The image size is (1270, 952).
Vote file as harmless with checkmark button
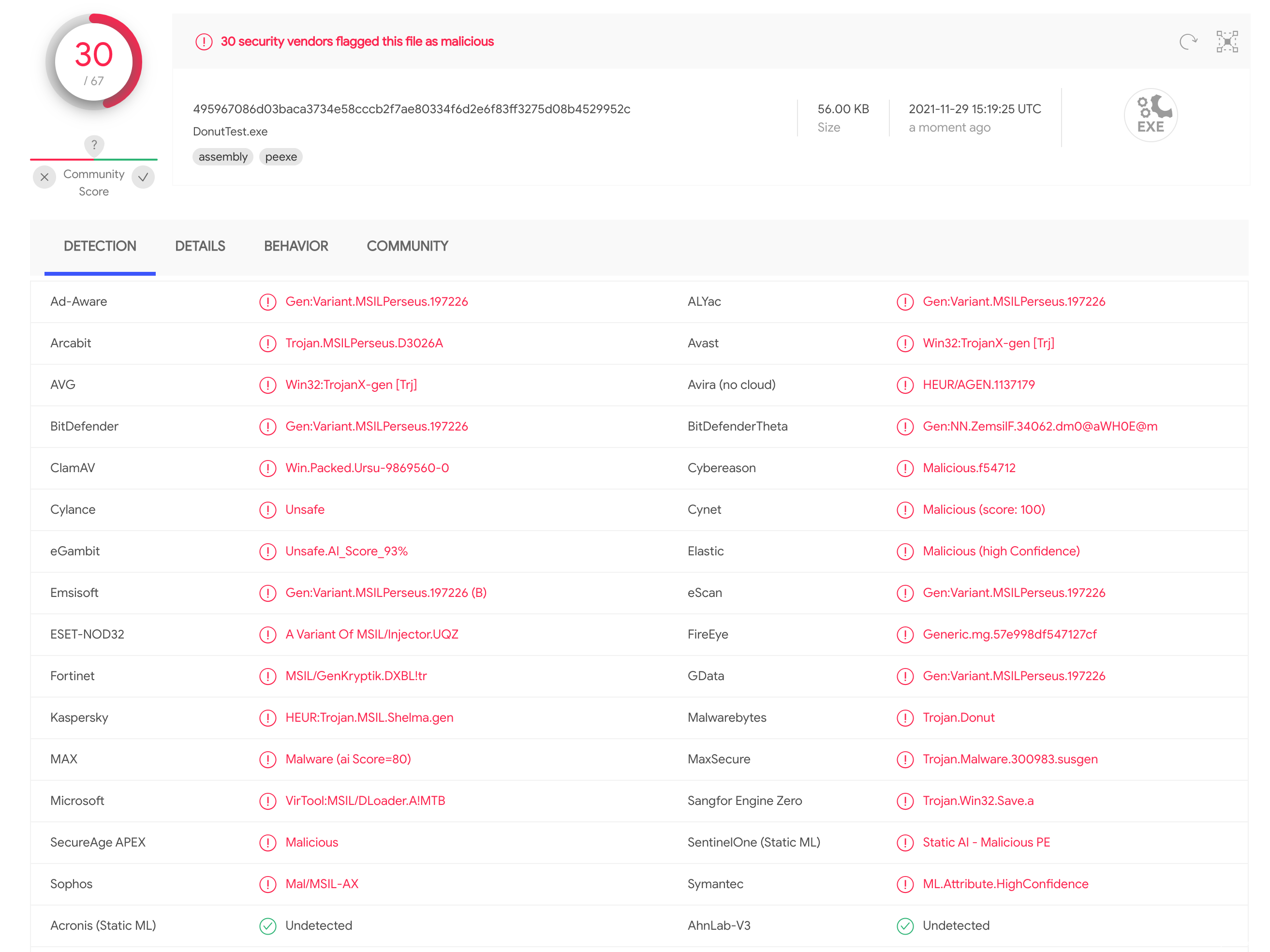pyautogui.click(x=144, y=177)
